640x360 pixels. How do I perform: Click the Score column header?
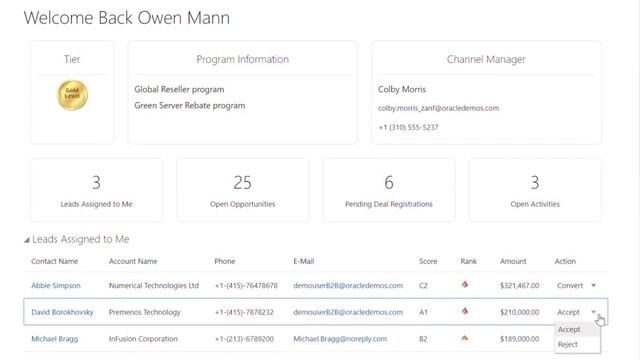(428, 261)
